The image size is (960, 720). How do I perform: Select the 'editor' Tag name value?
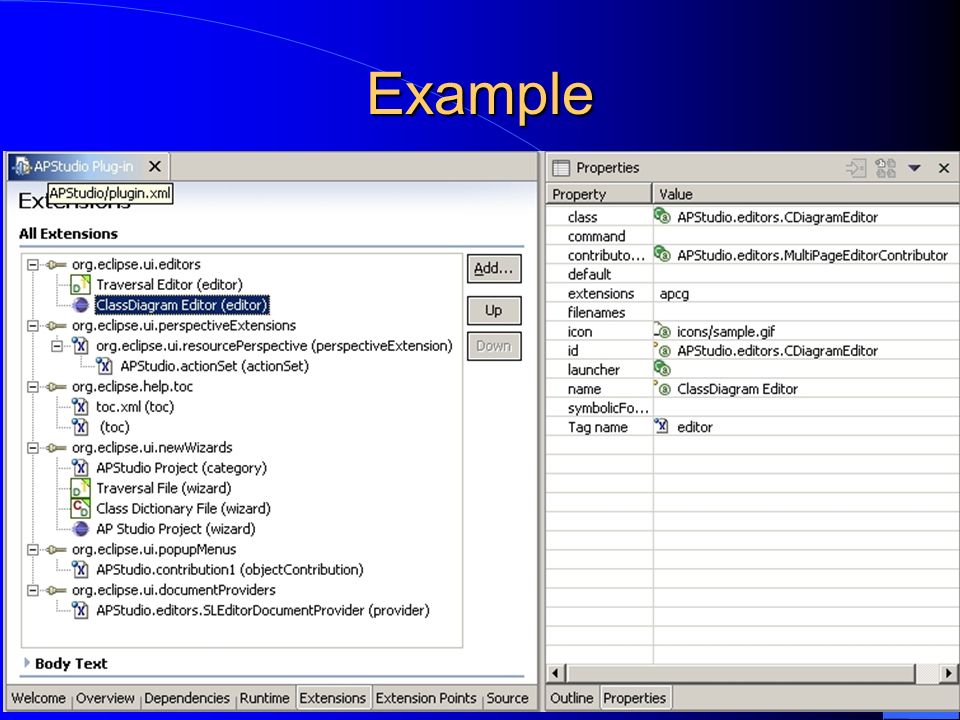(694, 427)
